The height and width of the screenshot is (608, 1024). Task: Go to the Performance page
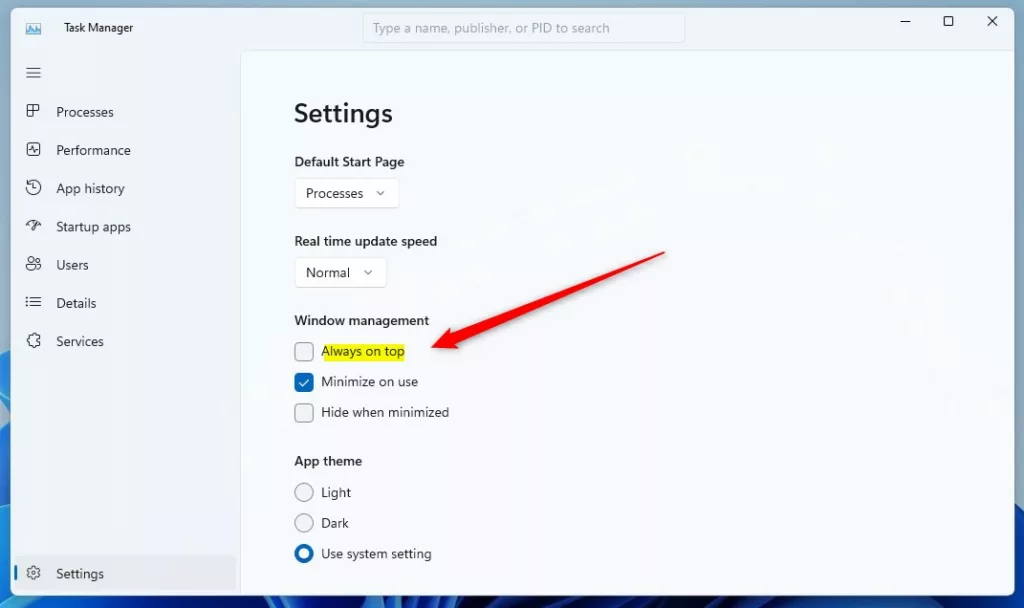(93, 150)
